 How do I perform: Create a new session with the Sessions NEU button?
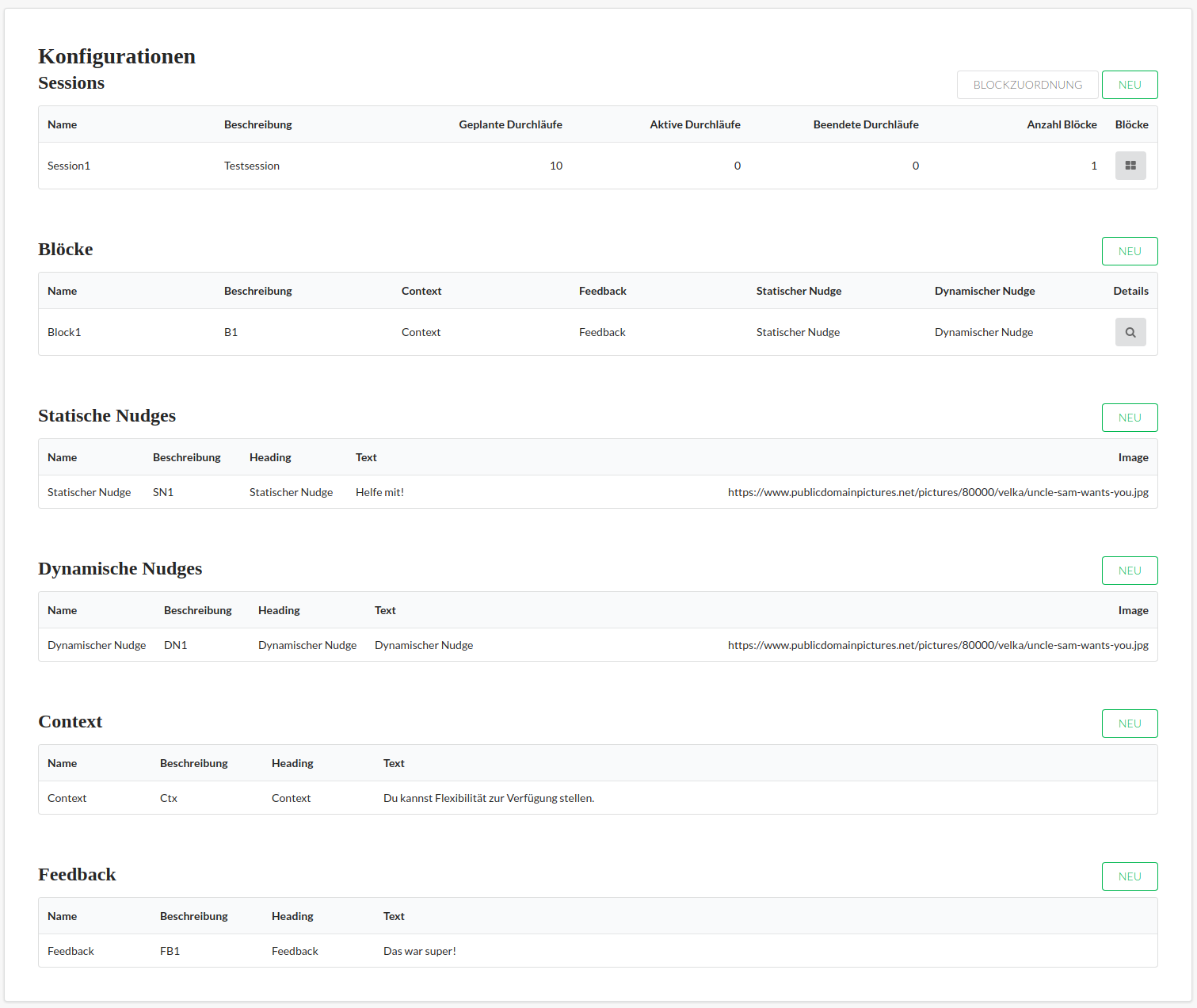(x=1130, y=85)
